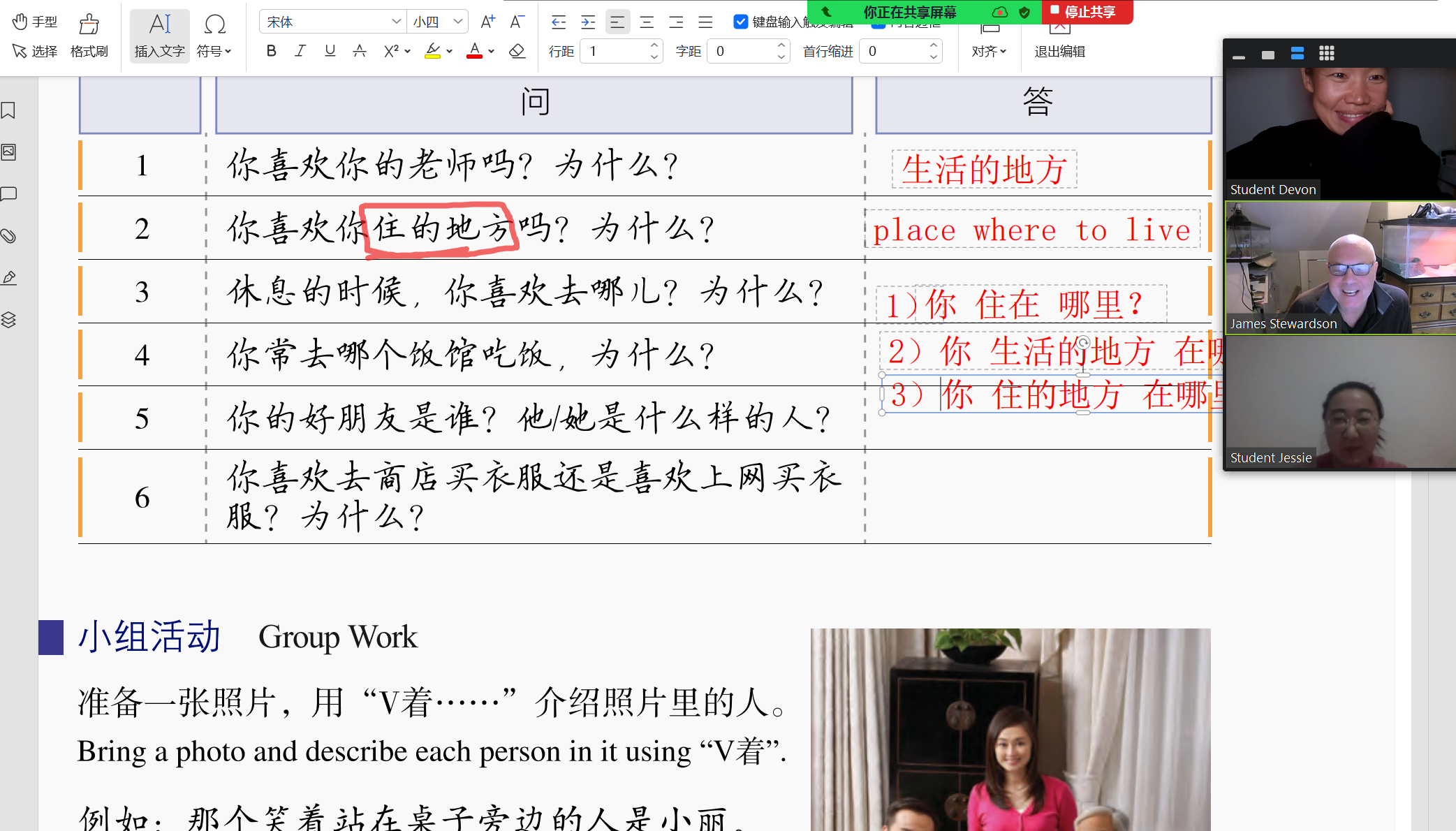Click the green security shield icon

coord(1024,12)
